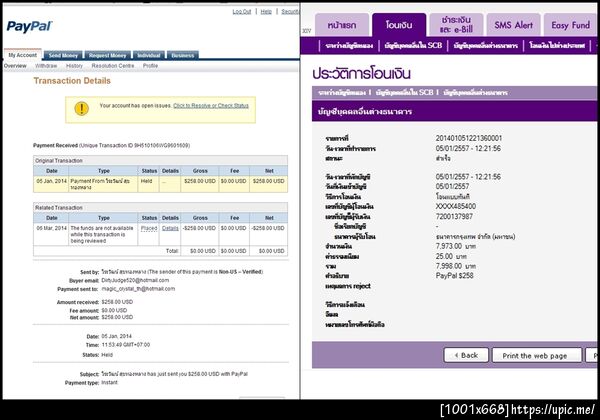The image size is (600, 420).
Task: Select the account number XXXX485400
Action: pos(456,206)
